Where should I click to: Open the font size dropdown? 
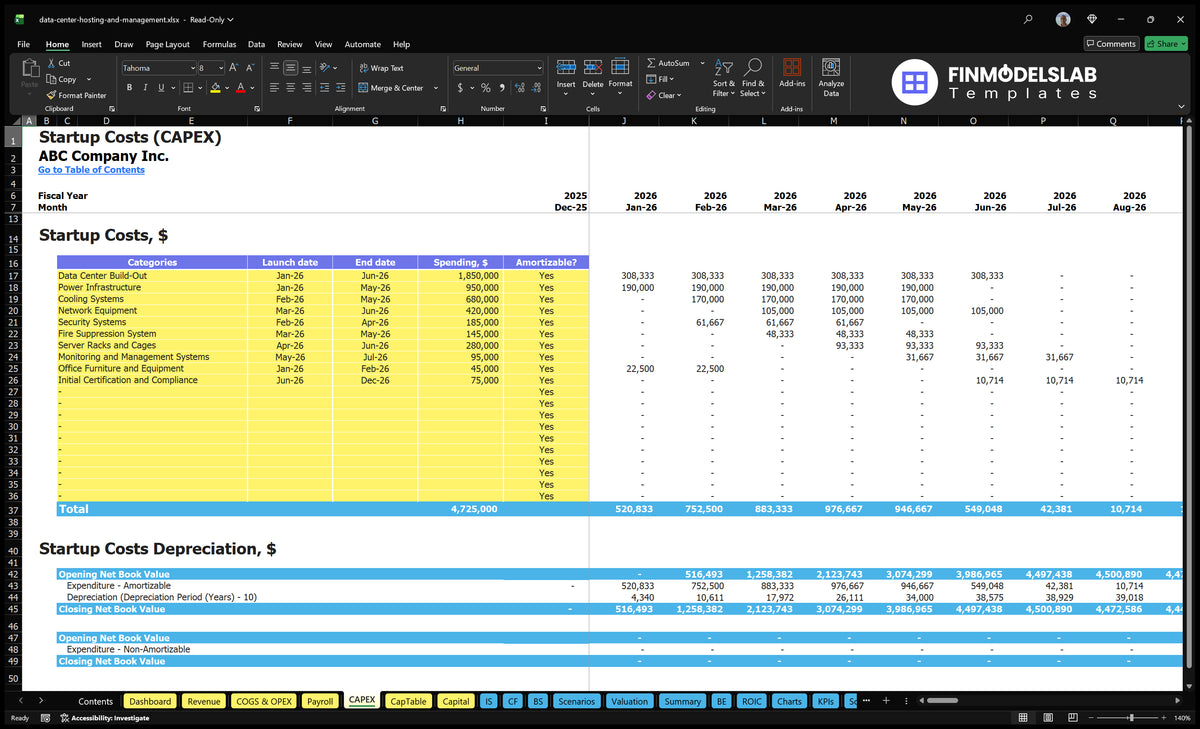pos(220,68)
